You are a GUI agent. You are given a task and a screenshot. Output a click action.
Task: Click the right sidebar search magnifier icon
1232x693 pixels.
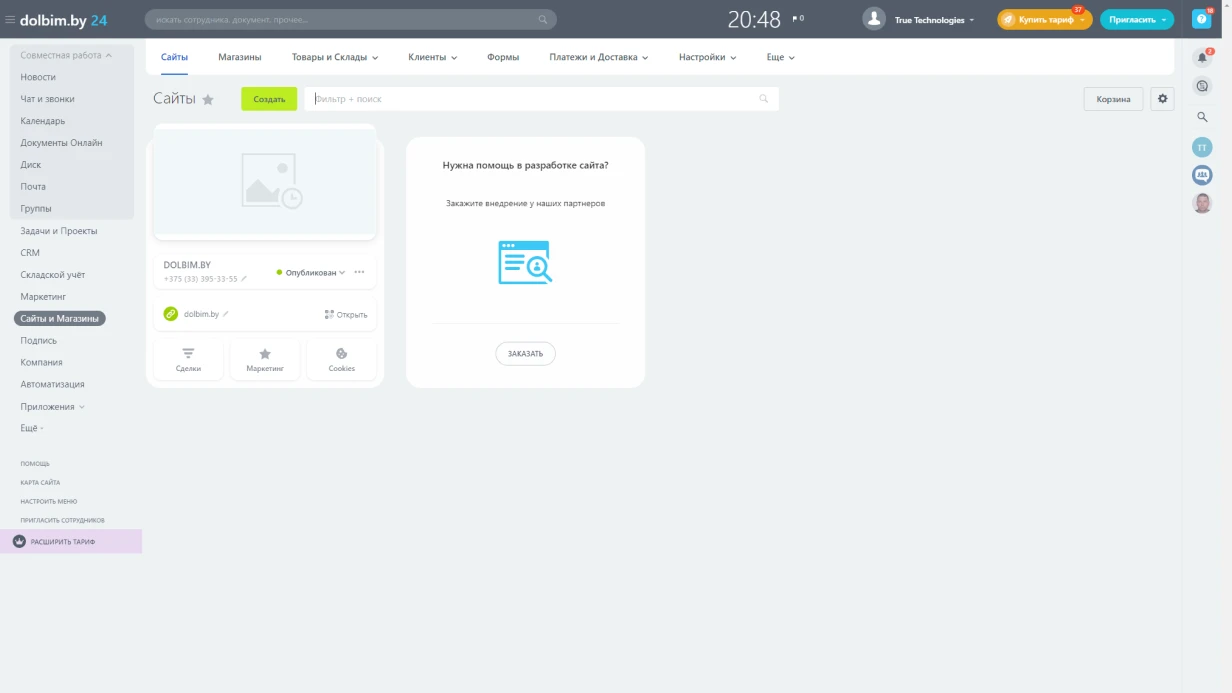1202,117
